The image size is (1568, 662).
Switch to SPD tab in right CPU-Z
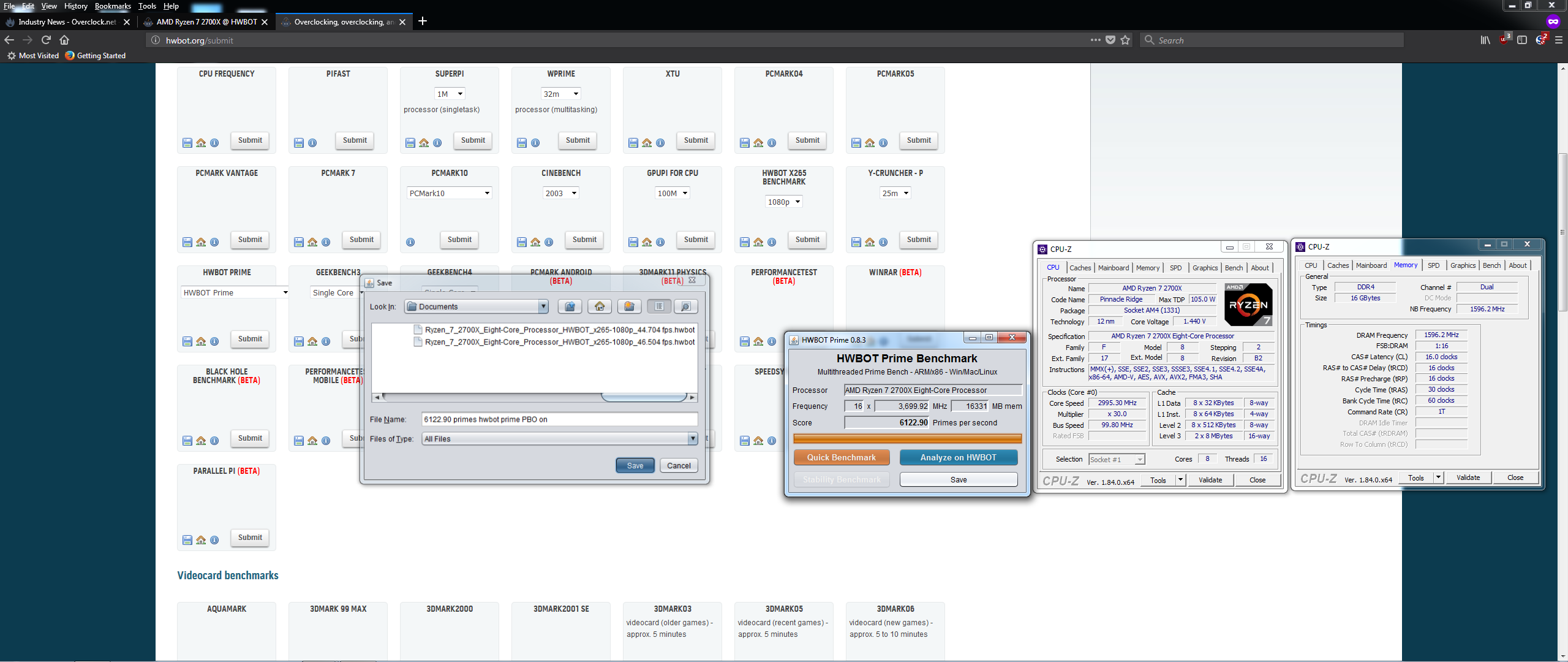click(x=1433, y=265)
